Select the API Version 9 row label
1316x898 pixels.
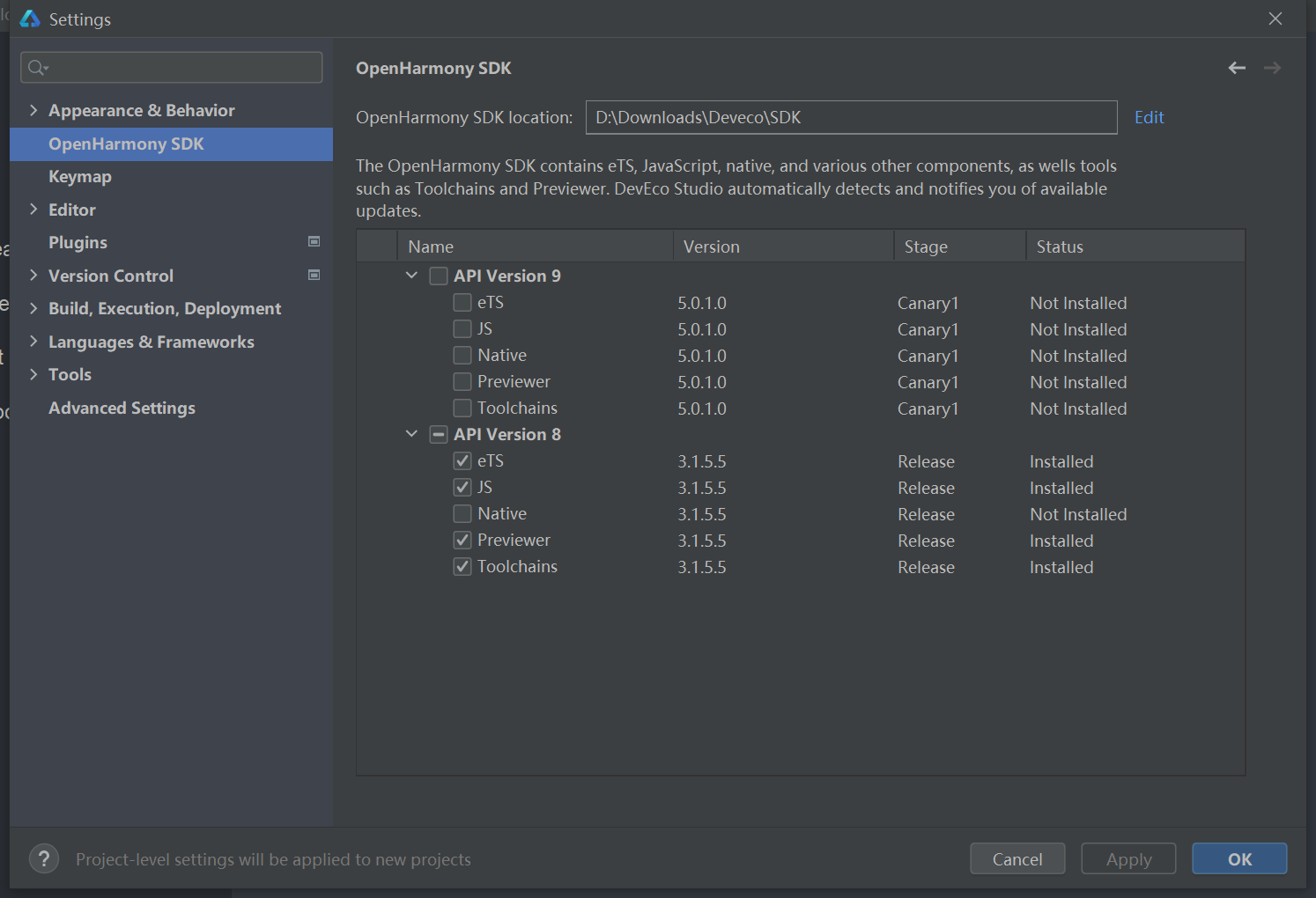(x=507, y=276)
